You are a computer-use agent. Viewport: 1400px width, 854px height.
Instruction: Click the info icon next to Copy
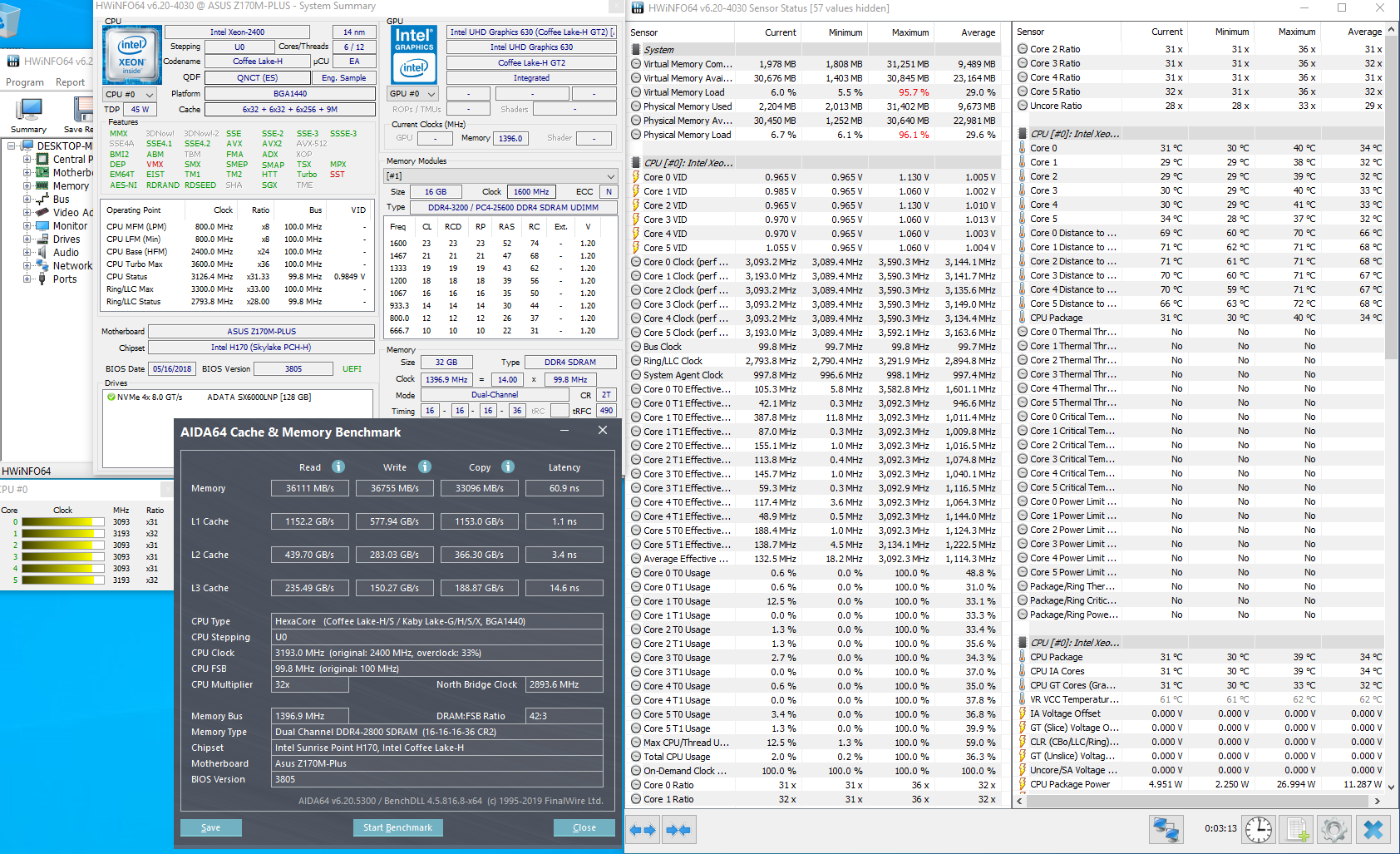click(x=507, y=466)
